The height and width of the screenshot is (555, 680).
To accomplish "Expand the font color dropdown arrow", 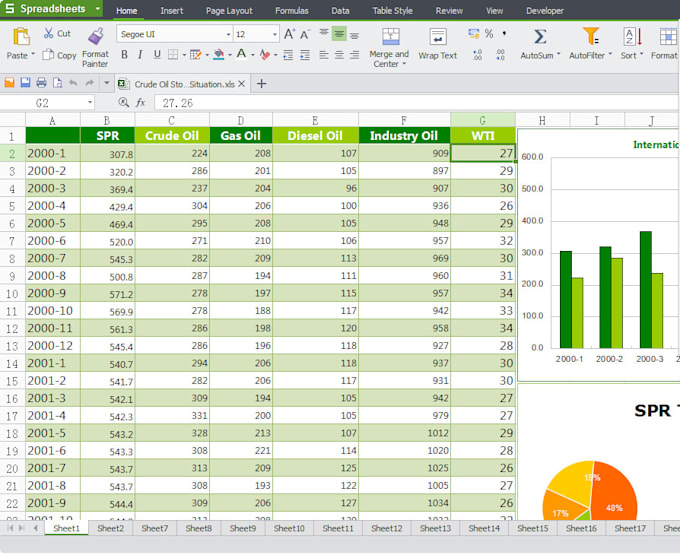I will tap(252, 55).
